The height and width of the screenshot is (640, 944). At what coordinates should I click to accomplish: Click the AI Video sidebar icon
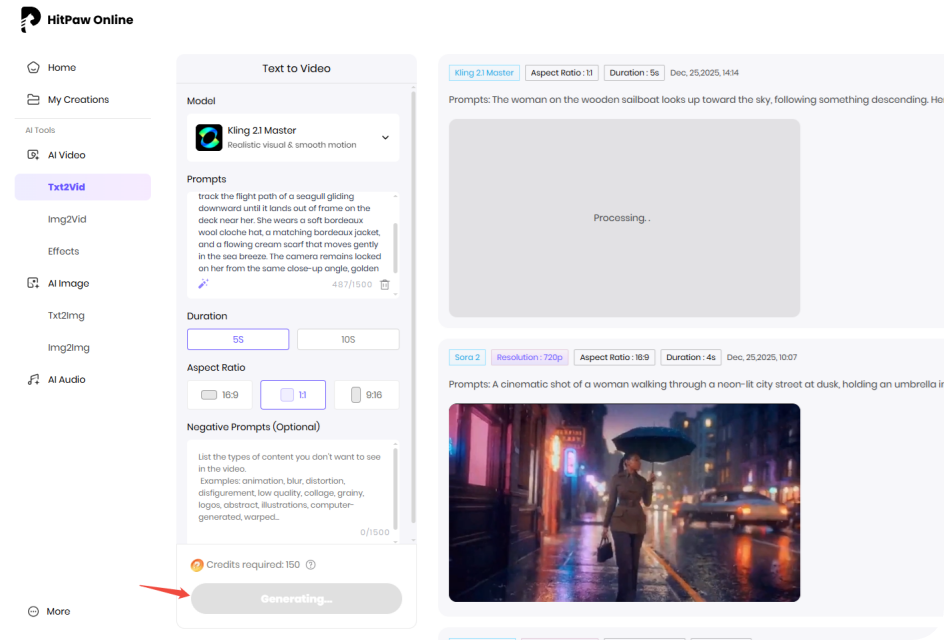pyautogui.click(x=33, y=155)
